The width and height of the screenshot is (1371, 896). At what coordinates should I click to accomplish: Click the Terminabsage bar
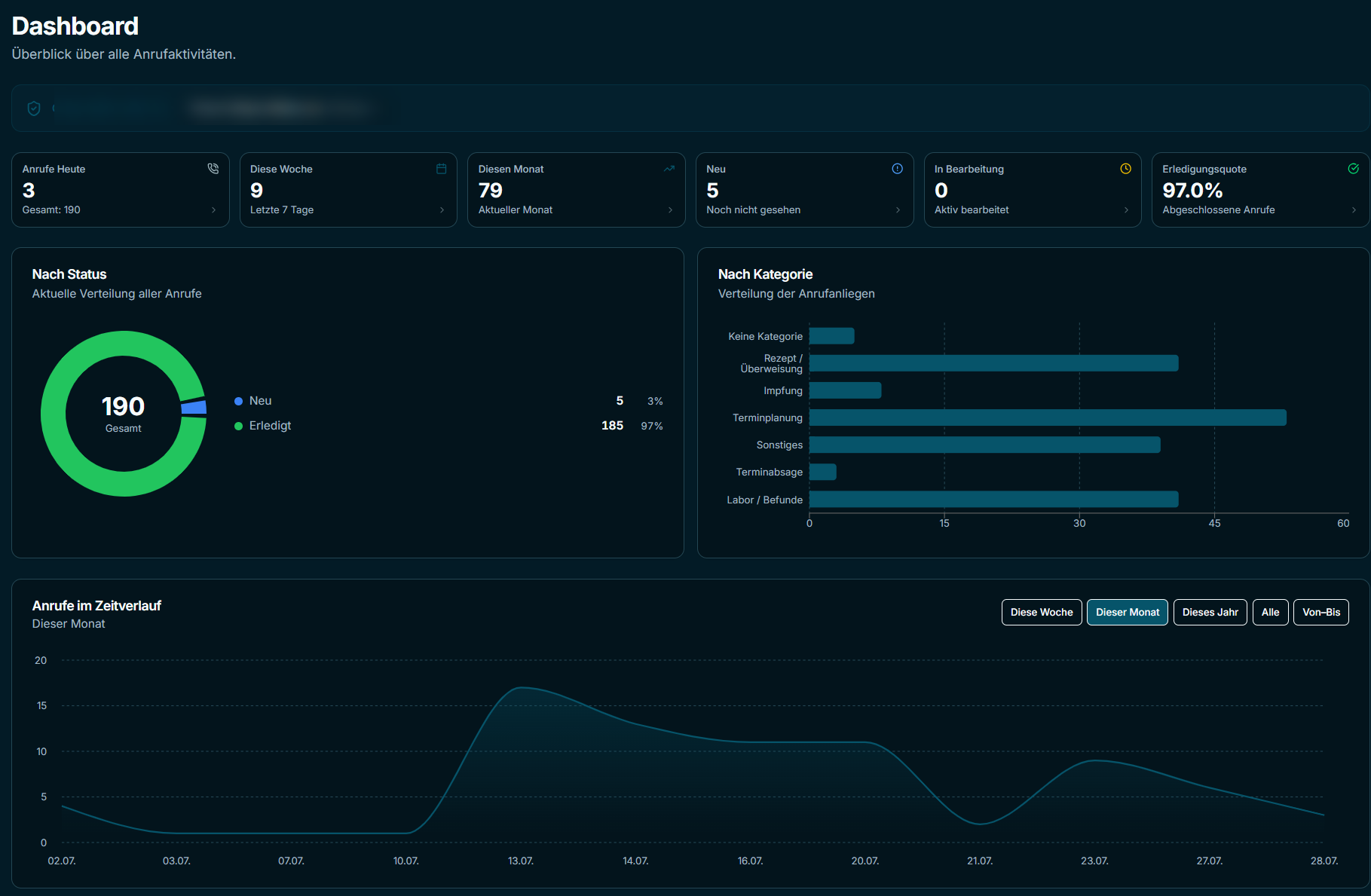point(822,472)
